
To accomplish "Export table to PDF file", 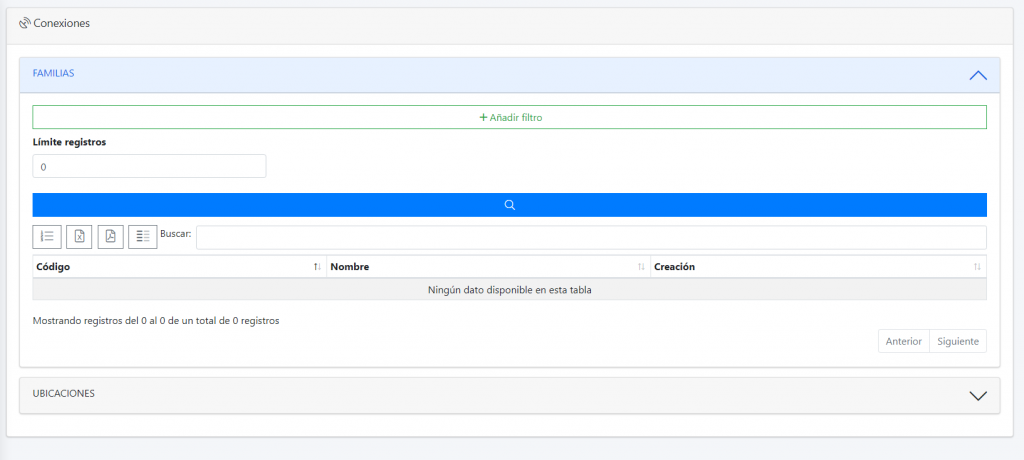I will pos(111,236).
